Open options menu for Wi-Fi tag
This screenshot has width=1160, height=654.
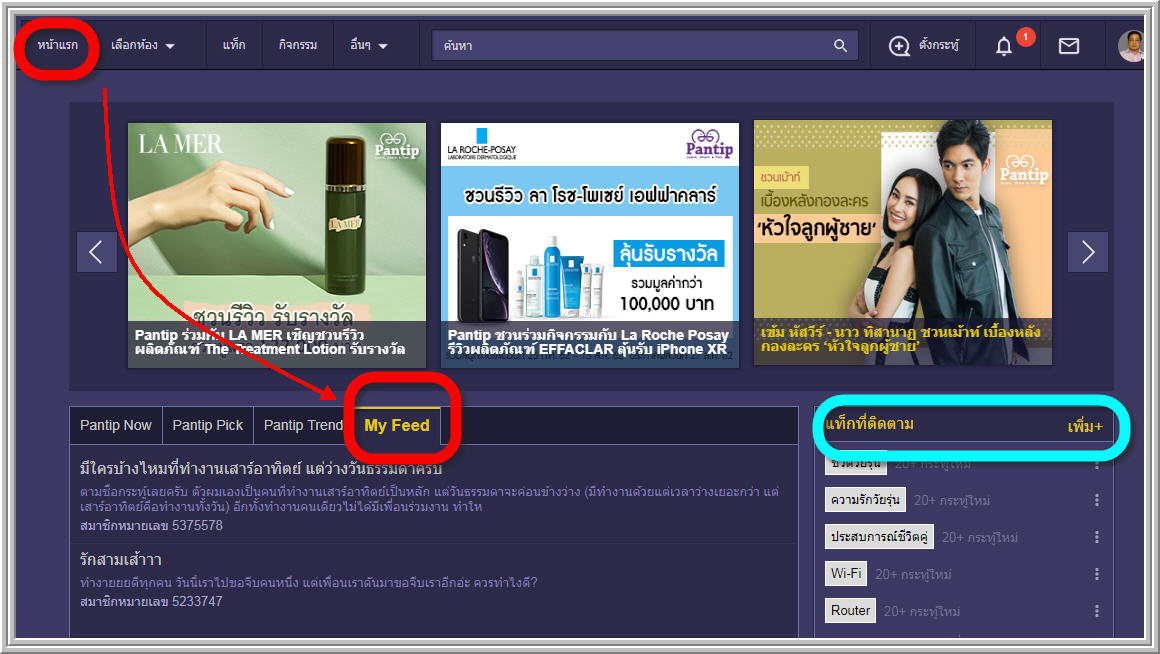[1096, 574]
